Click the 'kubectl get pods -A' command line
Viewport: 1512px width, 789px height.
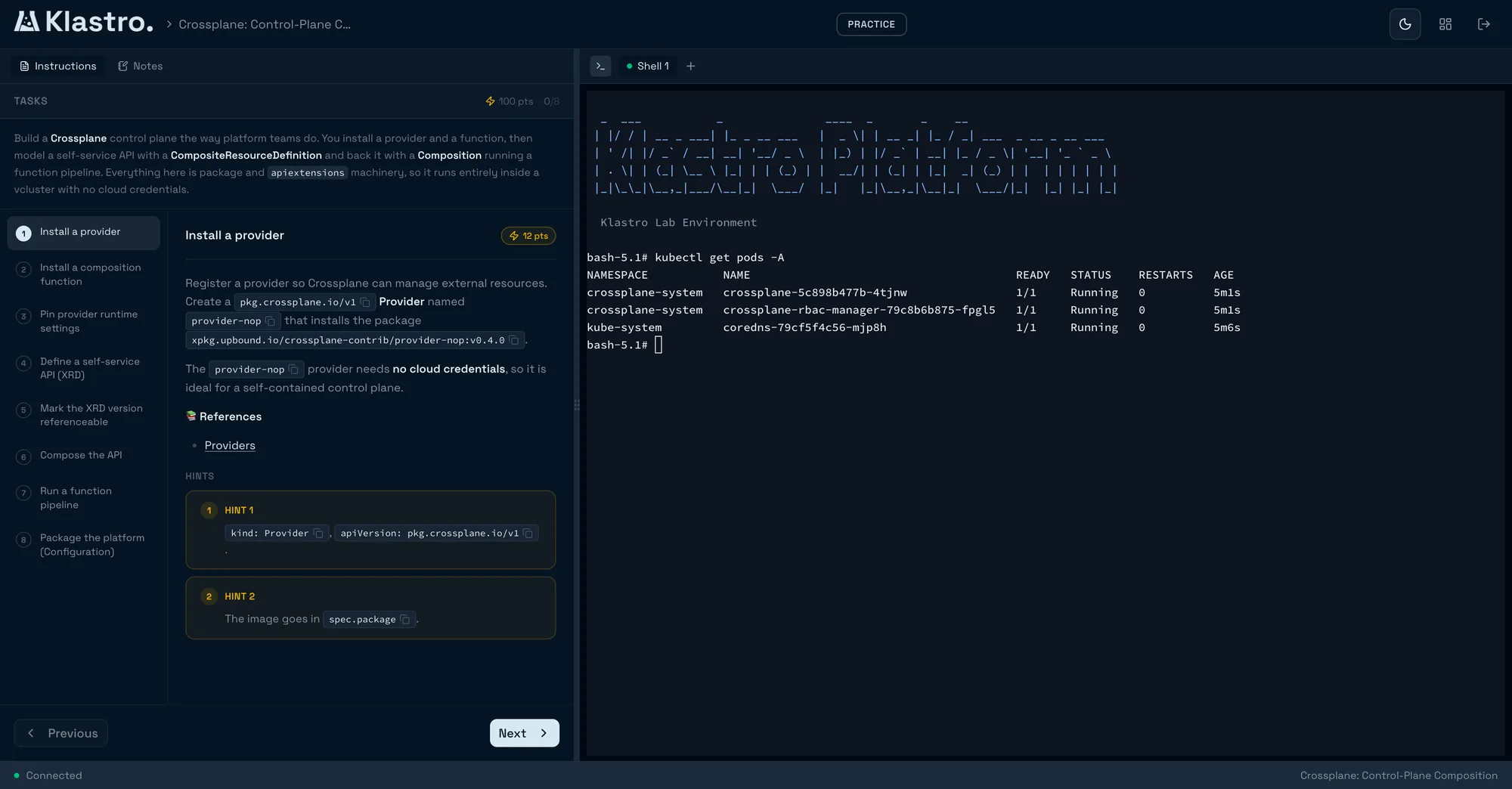click(719, 258)
